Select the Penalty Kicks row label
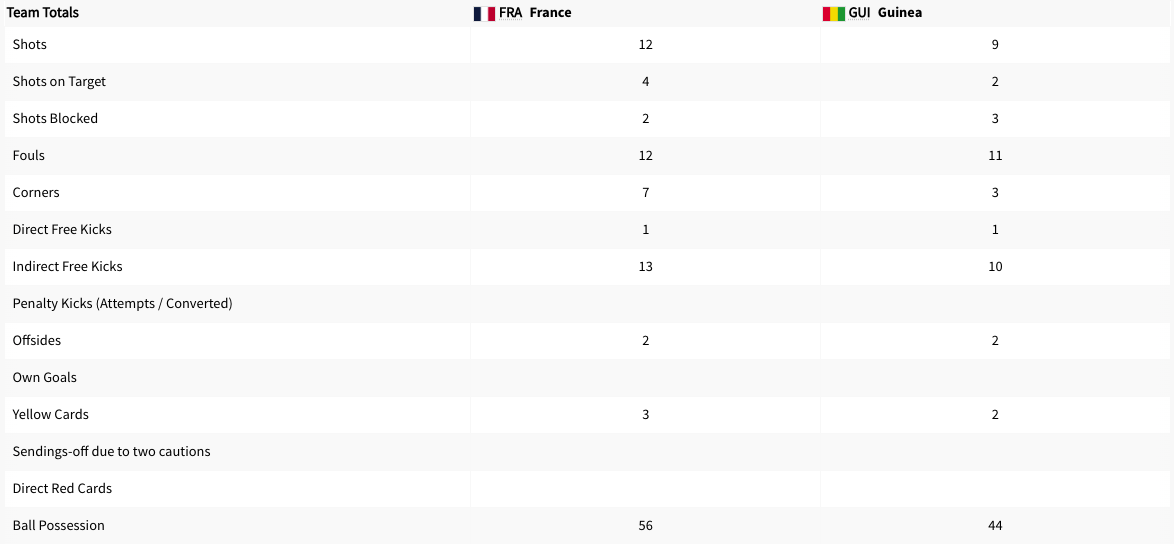Screen dimensions: 1174x544 (122, 303)
